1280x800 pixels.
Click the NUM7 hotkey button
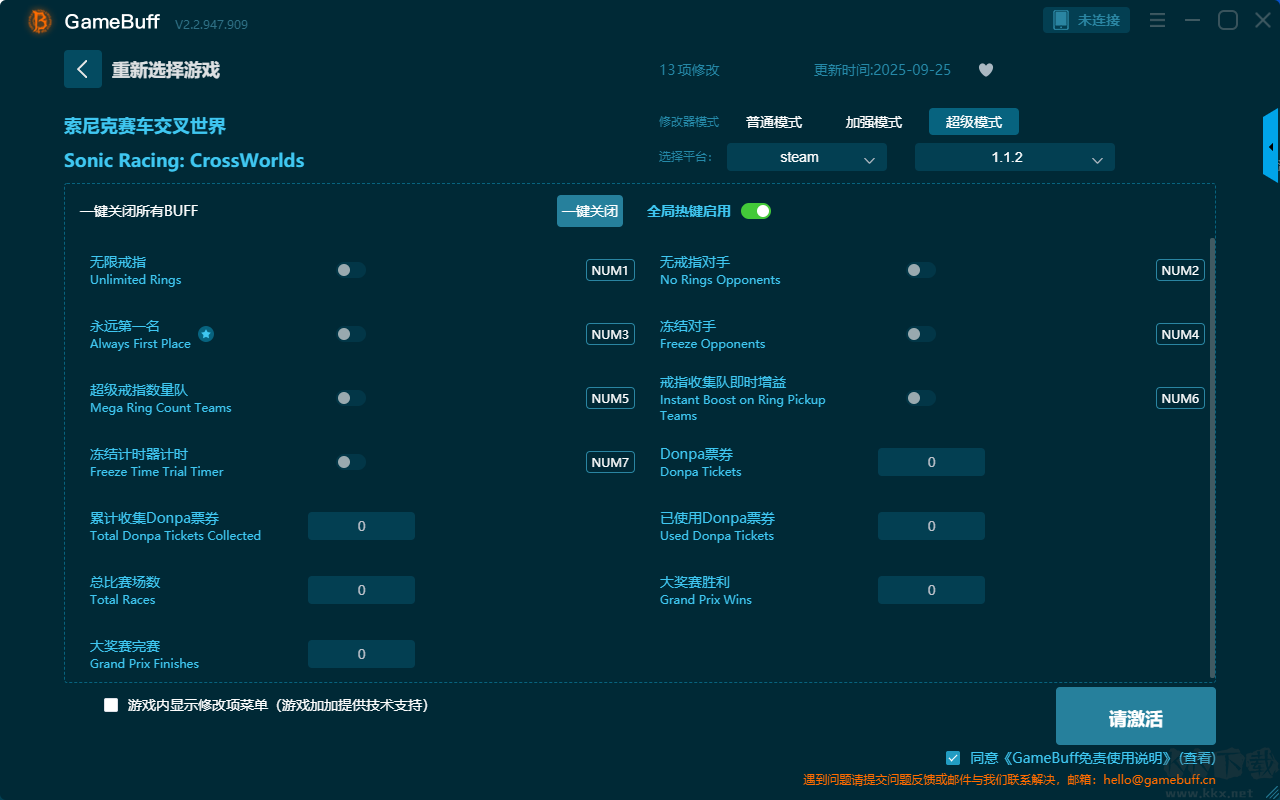pos(610,462)
